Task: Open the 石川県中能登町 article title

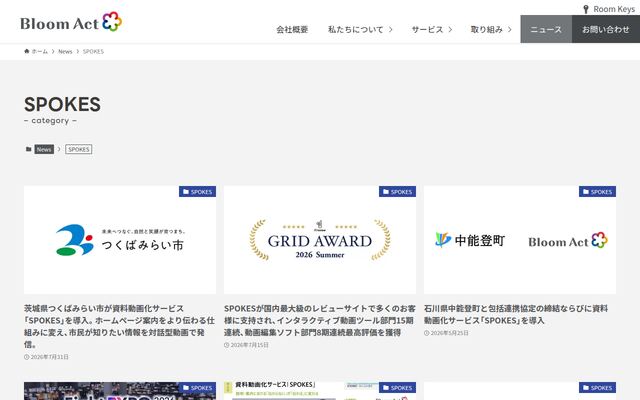Action: tap(516, 314)
